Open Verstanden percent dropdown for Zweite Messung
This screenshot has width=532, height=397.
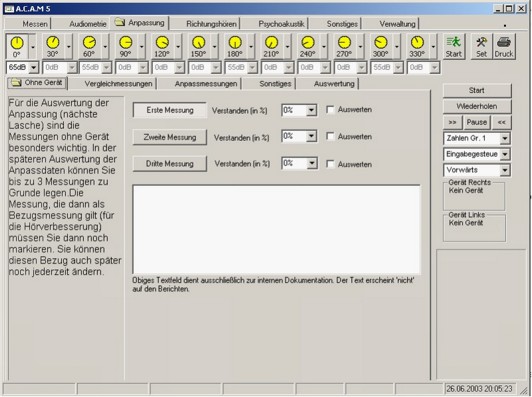coord(311,136)
